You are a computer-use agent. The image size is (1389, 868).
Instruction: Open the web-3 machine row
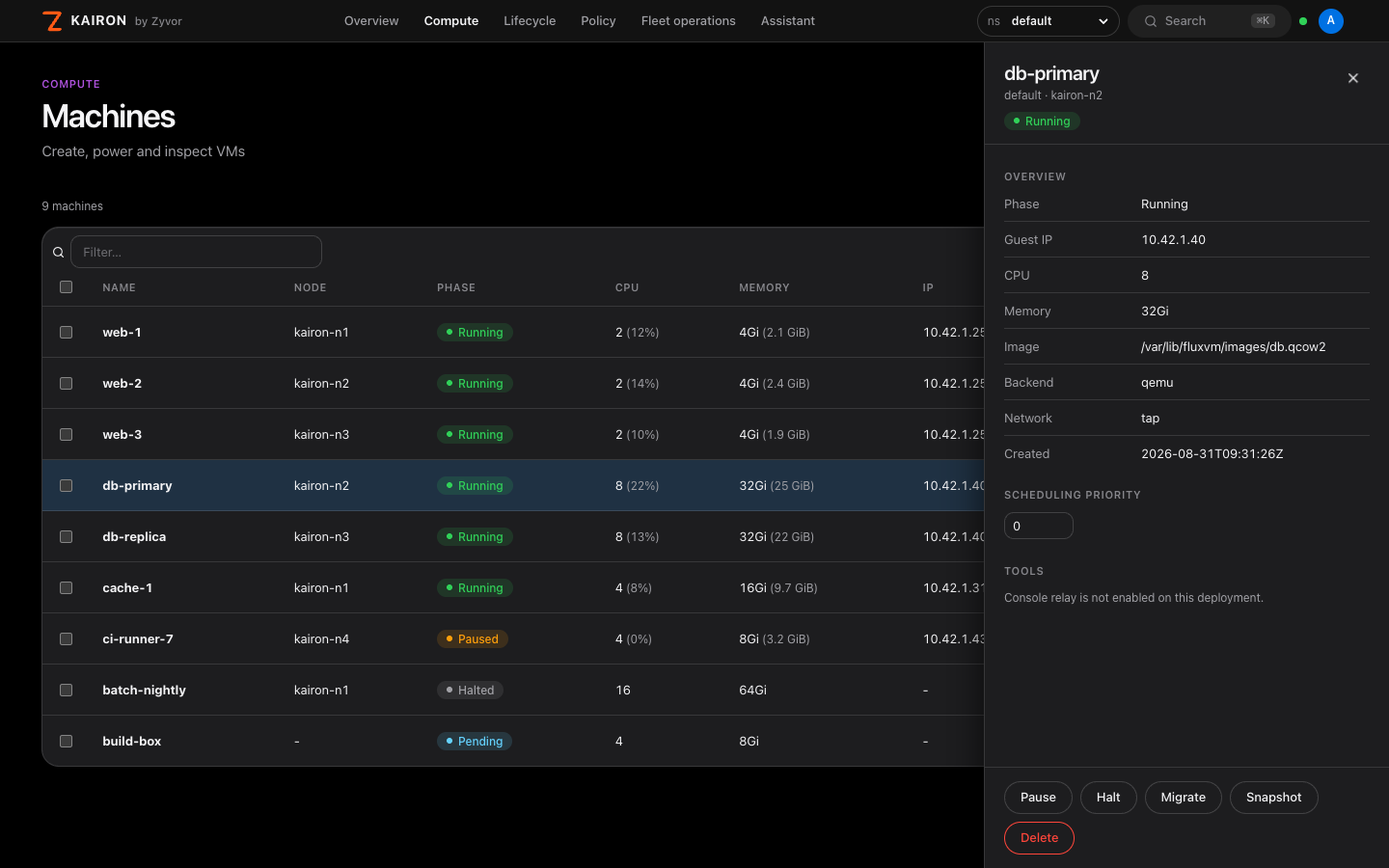tap(513, 435)
